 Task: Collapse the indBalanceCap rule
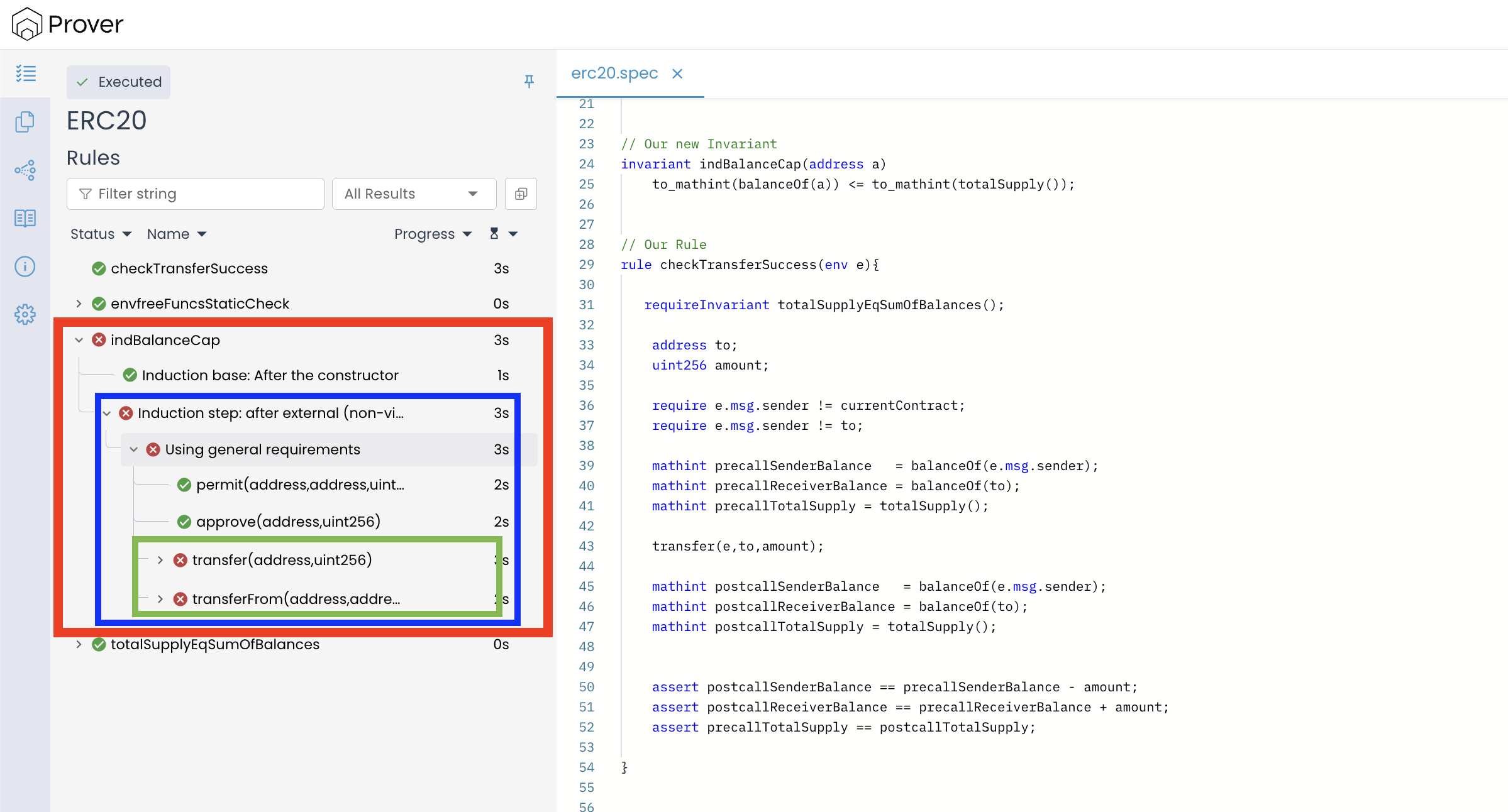[79, 340]
